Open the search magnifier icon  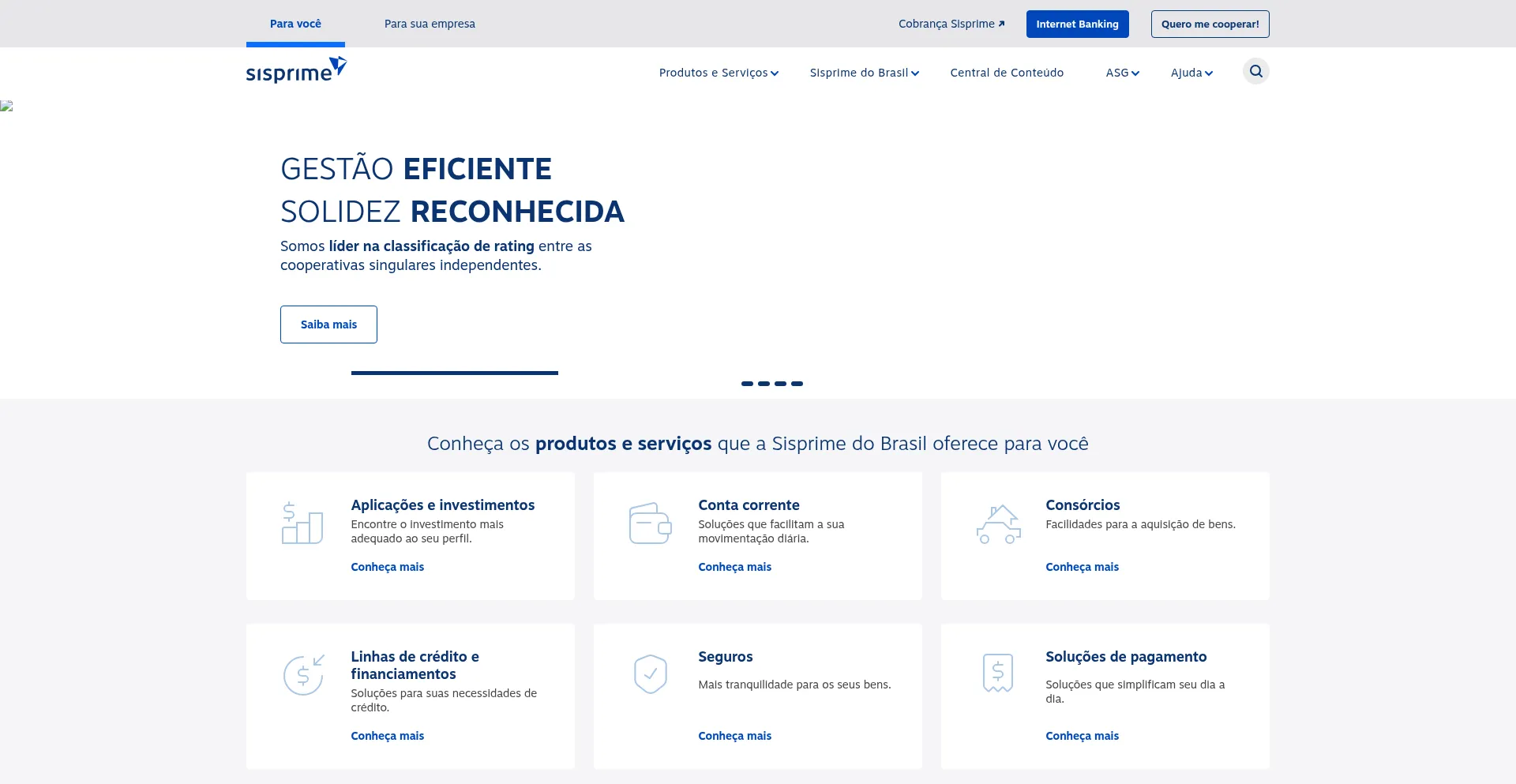tap(1255, 72)
